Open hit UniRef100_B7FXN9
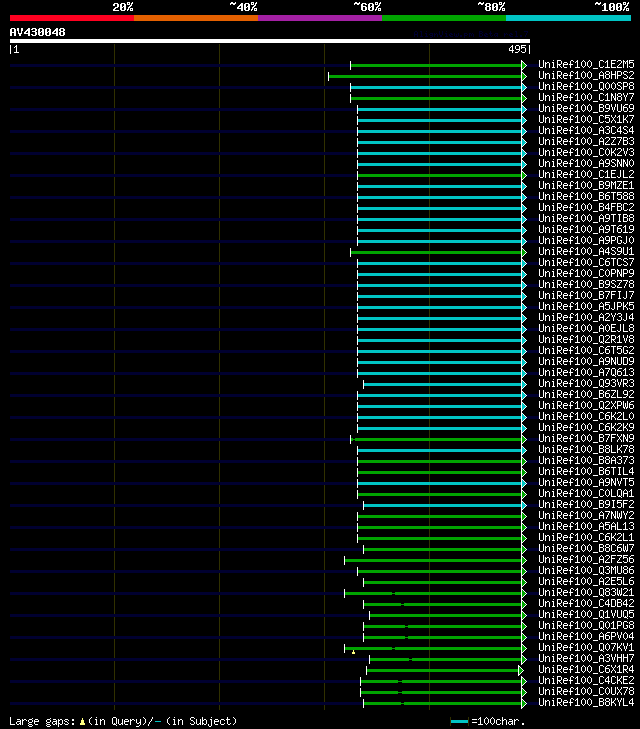This screenshot has width=640, height=729. click(x=586, y=438)
